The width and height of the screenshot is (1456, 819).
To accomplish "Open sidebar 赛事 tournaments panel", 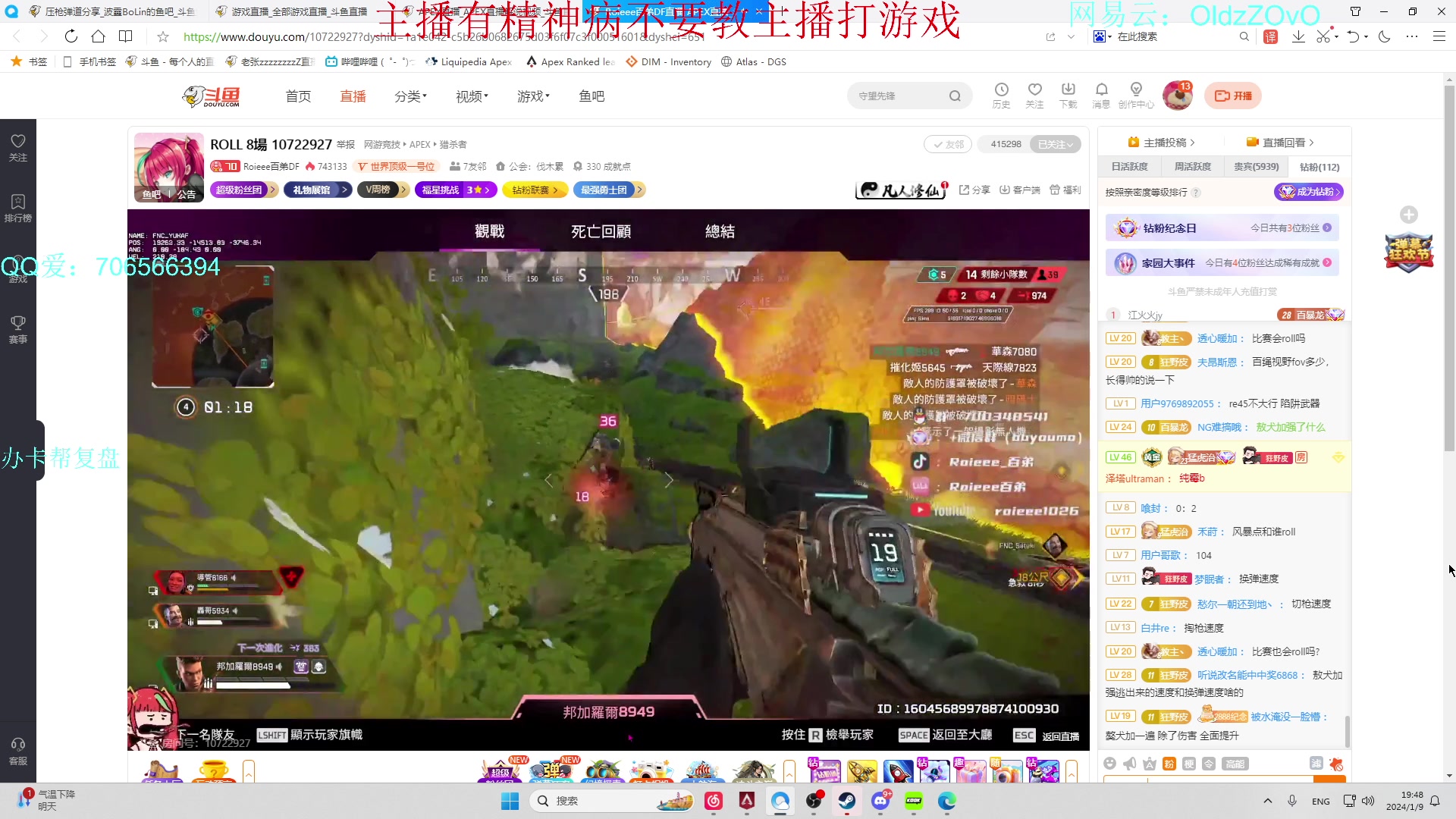I will pyautogui.click(x=18, y=330).
